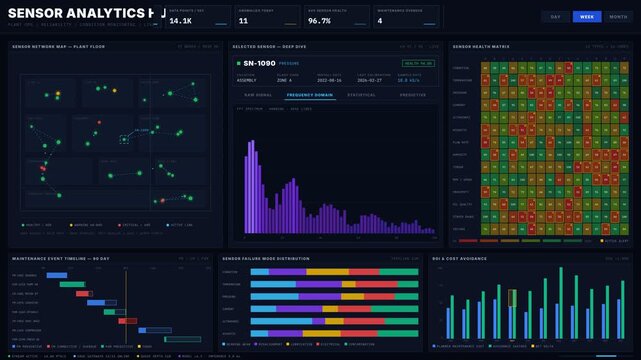Toggle Bearing Wear in the failure mode legend

click(237, 344)
